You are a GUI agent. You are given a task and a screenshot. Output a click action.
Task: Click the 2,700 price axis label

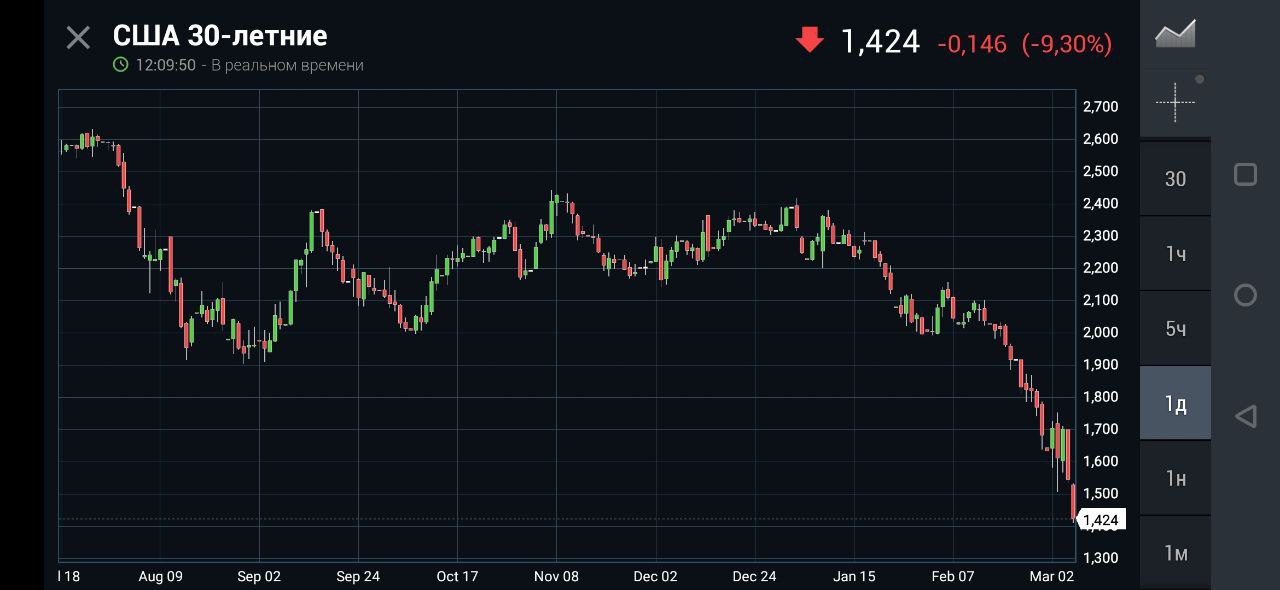click(x=1100, y=106)
